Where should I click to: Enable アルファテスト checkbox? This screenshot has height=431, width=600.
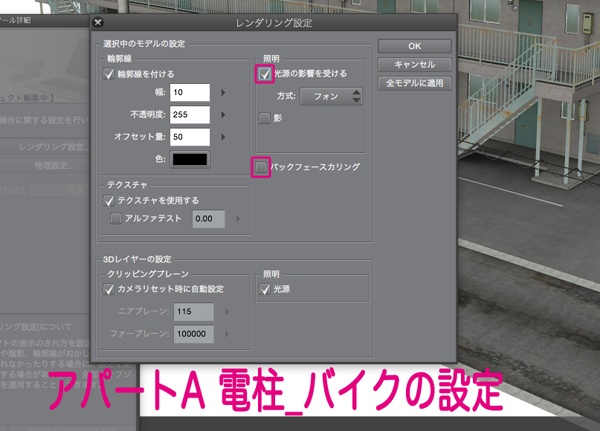(x=116, y=219)
